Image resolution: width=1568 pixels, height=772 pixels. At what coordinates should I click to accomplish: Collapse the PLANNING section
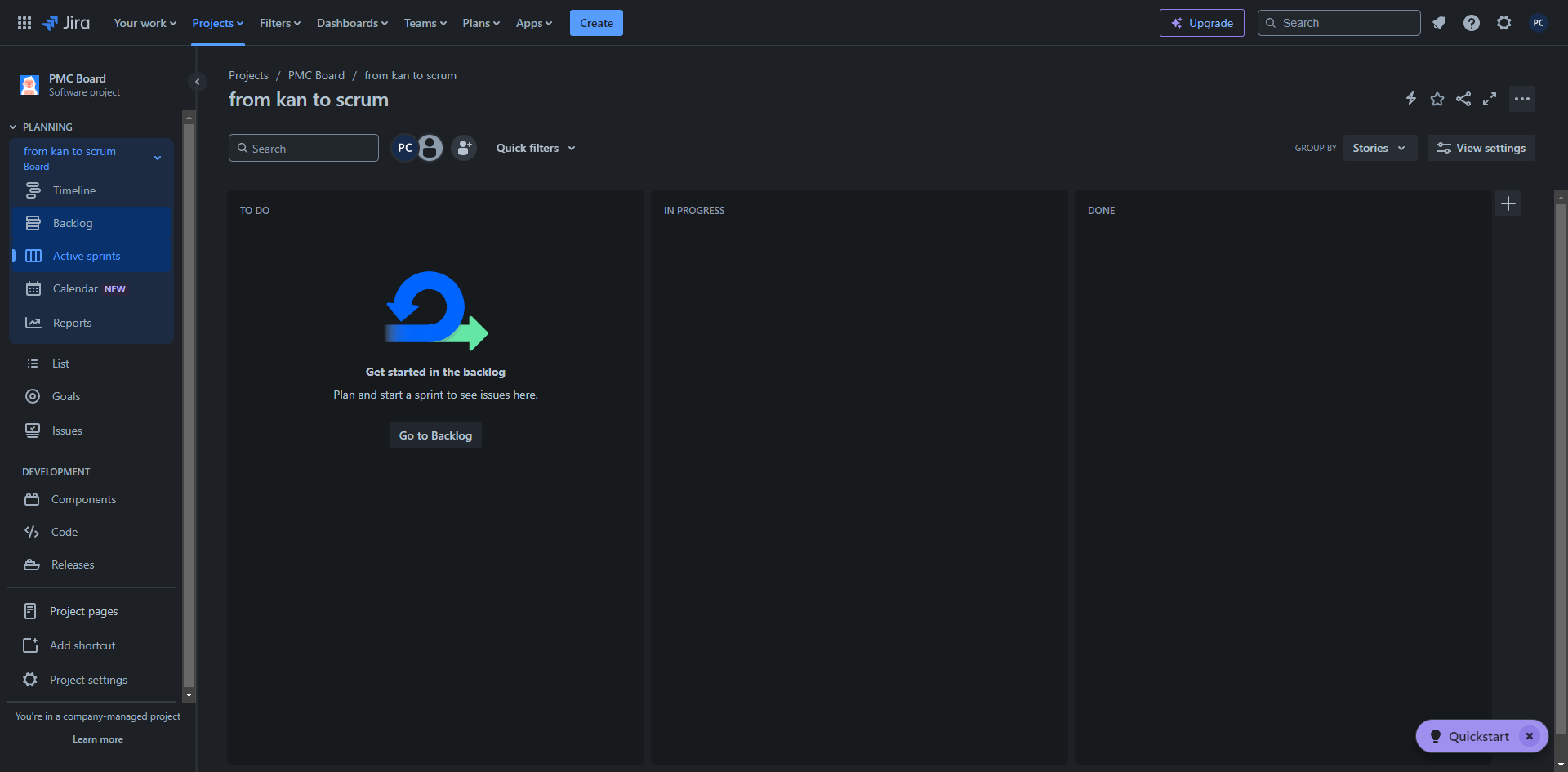point(13,127)
